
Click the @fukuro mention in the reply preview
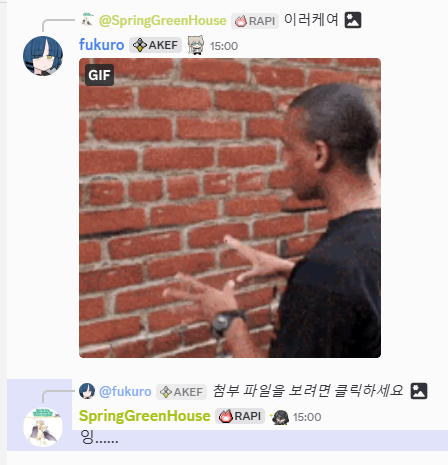pos(125,391)
